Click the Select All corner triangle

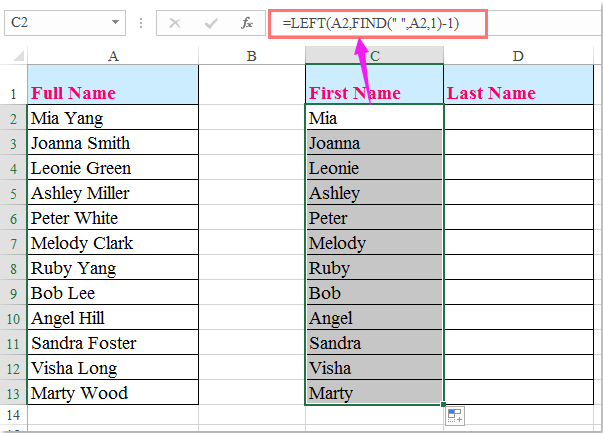12,57
